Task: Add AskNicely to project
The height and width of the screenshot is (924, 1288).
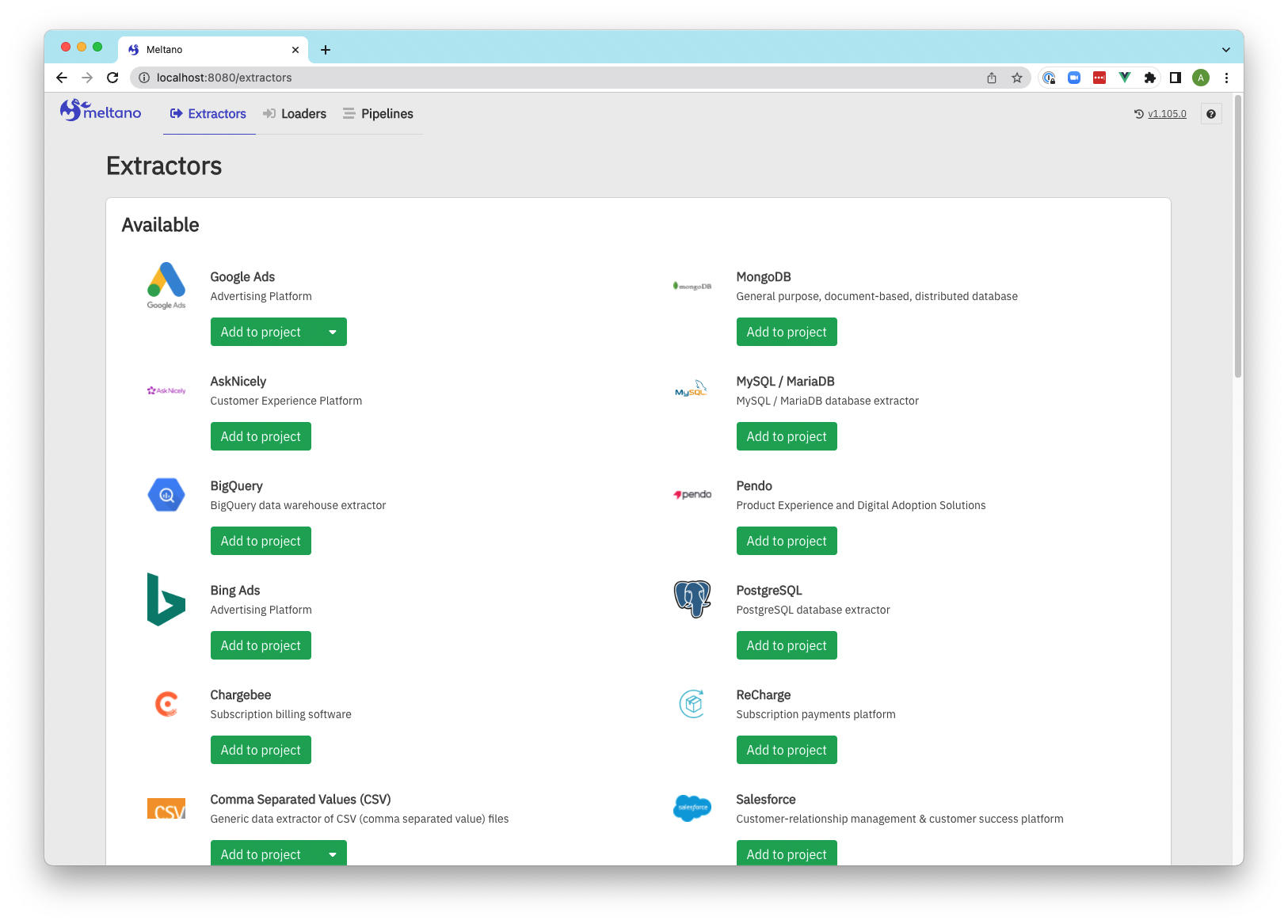Action: click(261, 436)
